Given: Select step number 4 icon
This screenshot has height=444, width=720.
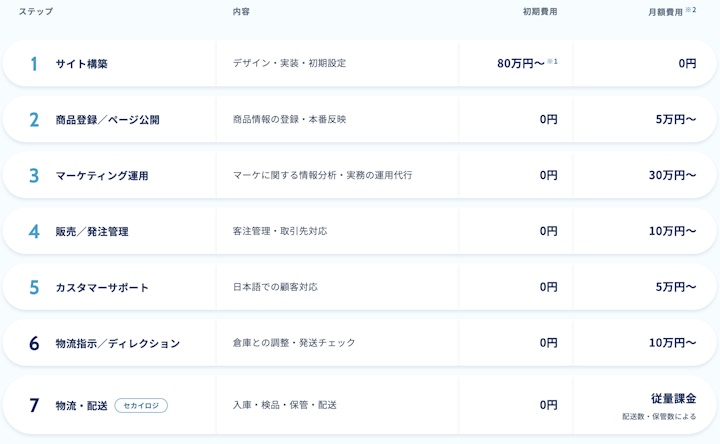Looking at the screenshot, I should click(34, 231).
